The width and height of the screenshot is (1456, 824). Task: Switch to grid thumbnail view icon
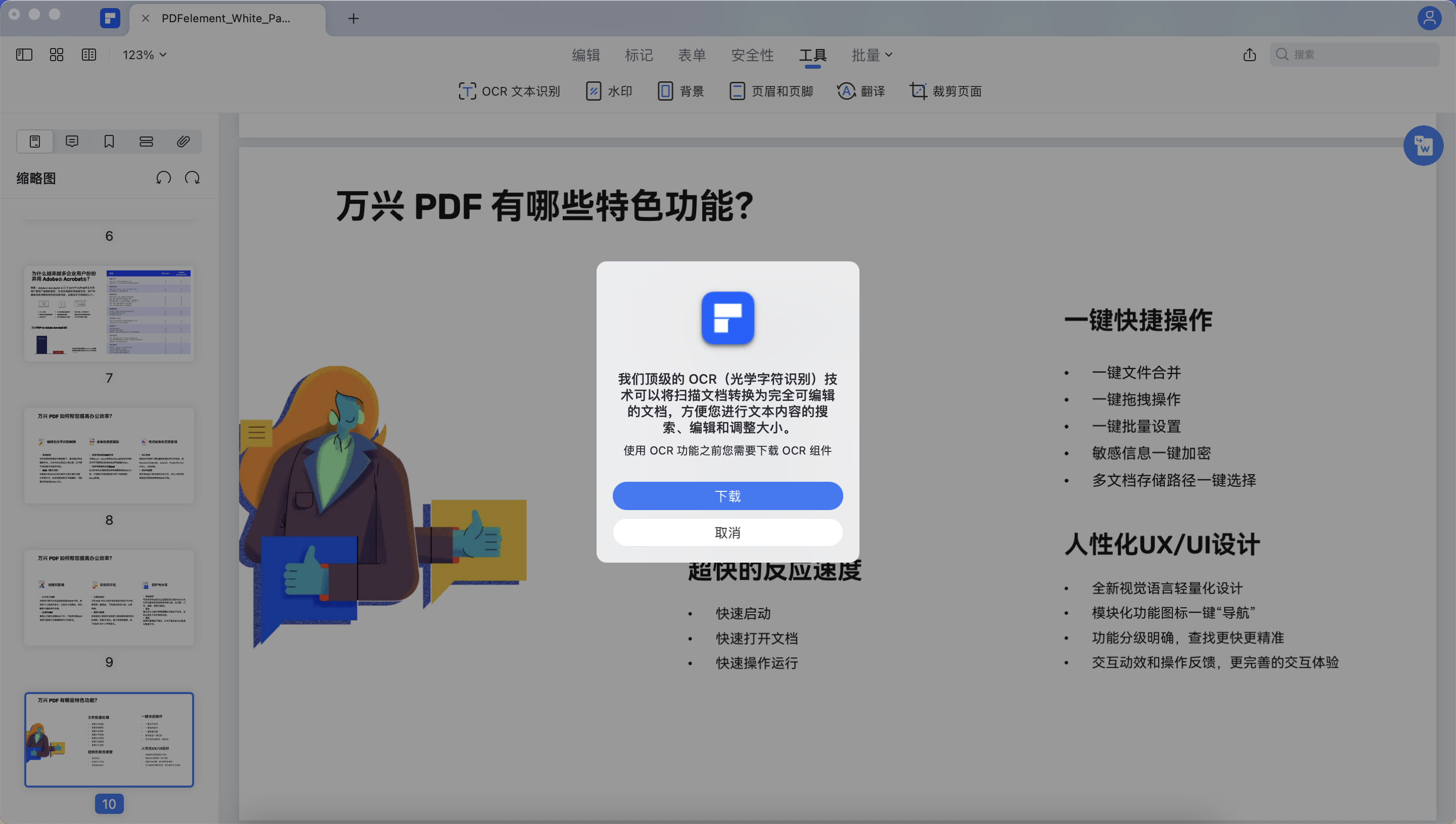pos(57,54)
